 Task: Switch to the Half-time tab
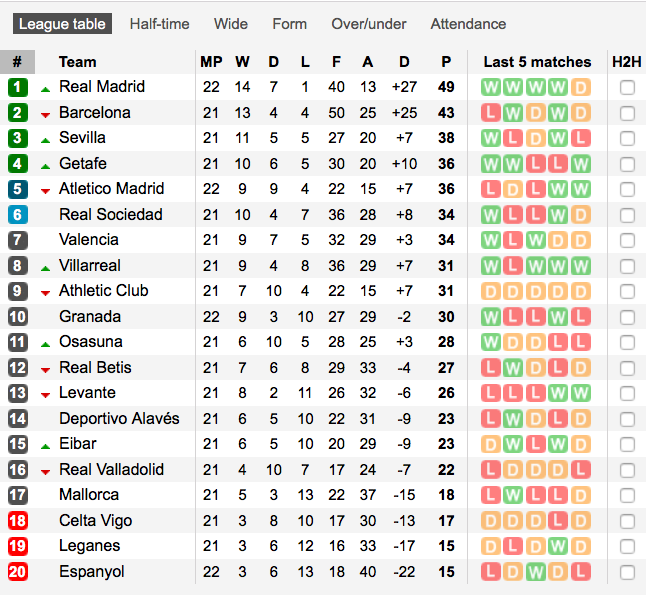[160, 24]
